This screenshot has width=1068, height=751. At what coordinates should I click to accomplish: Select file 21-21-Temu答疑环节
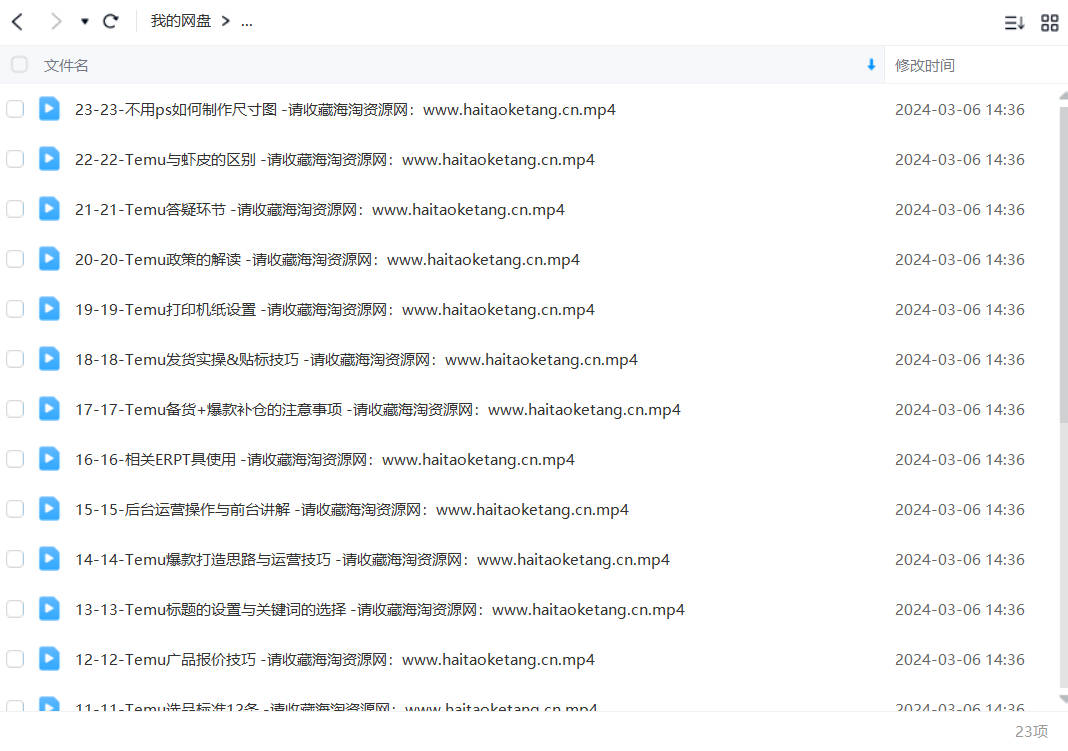319,210
